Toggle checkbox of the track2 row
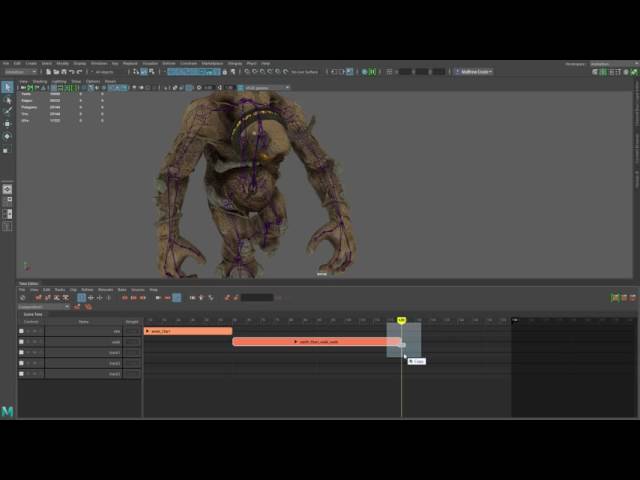 pos(21,363)
